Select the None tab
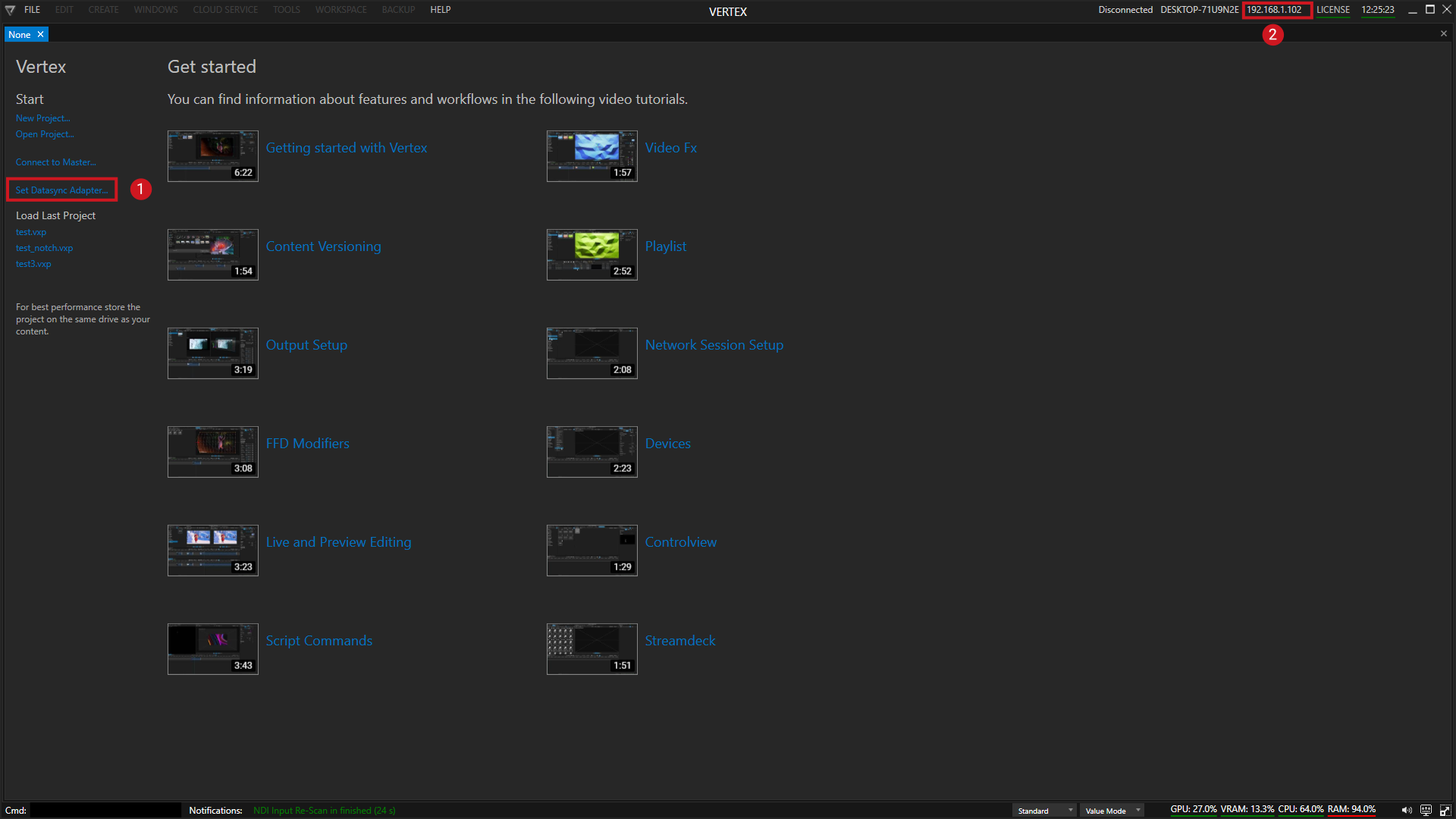Viewport: 1456px width, 819px height. (x=20, y=35)
